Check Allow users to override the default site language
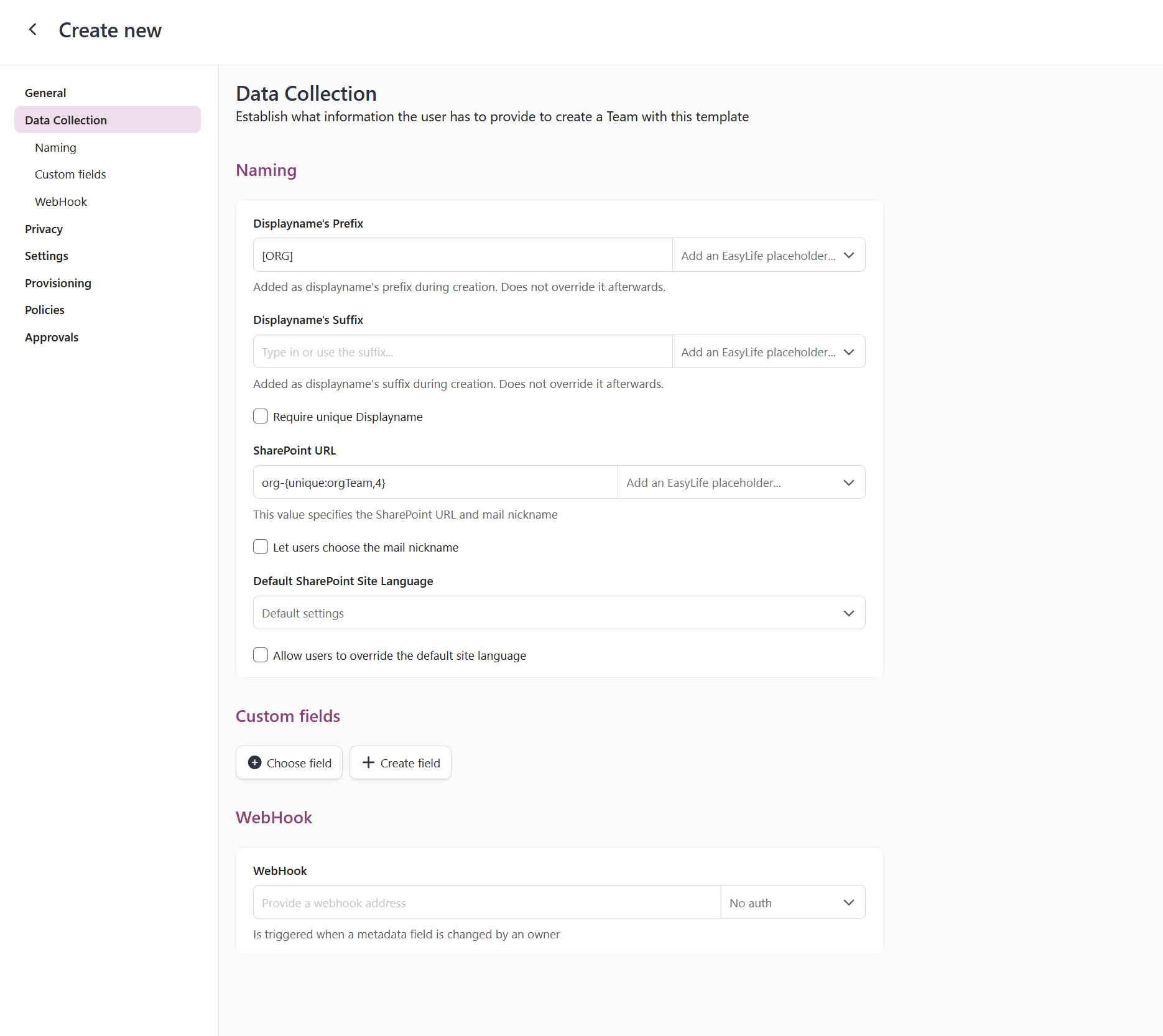This screenshot has width=1163, height=1036. pos(261,655)
